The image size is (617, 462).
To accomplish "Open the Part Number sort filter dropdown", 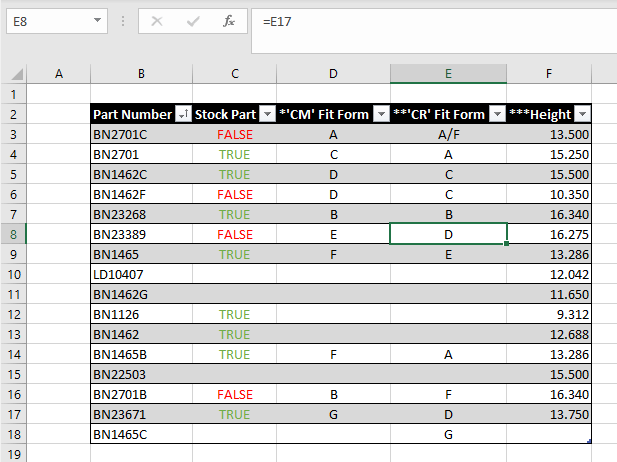I will point(183,115).
